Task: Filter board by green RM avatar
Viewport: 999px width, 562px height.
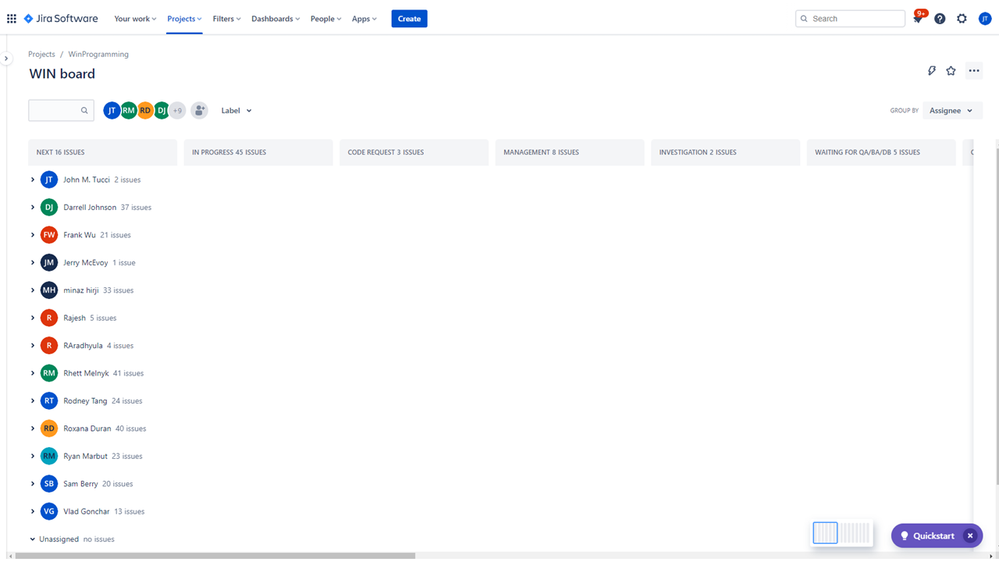Action: coord(129,110)
